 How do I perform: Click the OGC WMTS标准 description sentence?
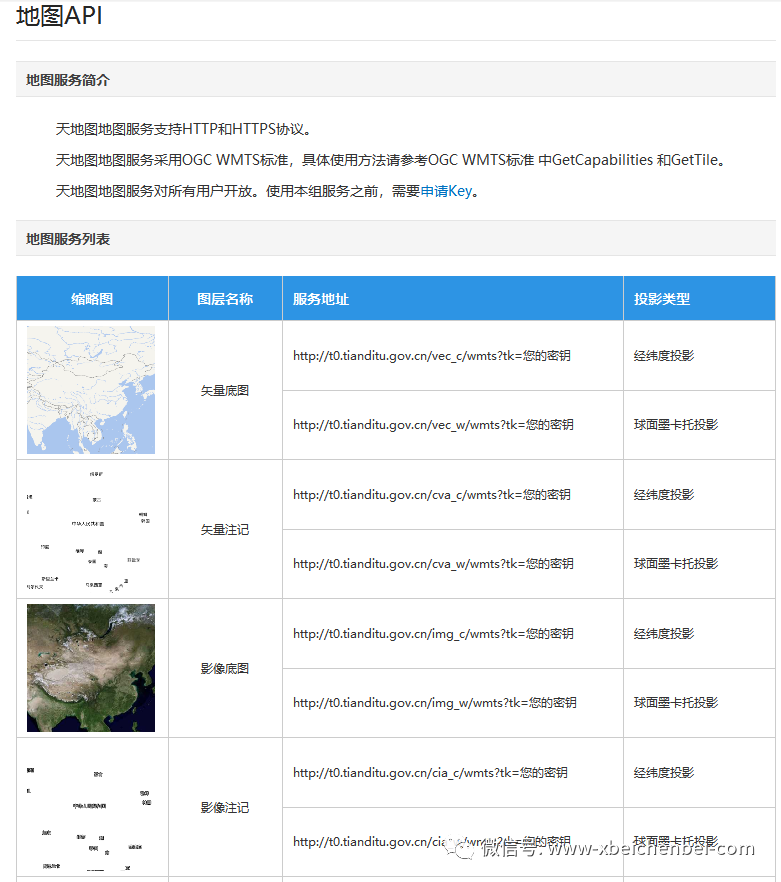(x=391, y=160)
